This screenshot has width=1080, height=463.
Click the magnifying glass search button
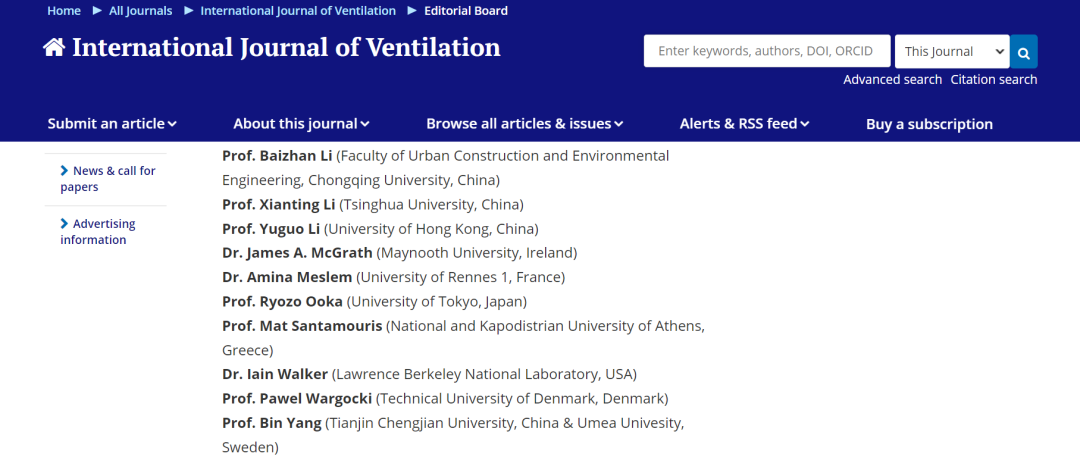[x=1024, y=52]
